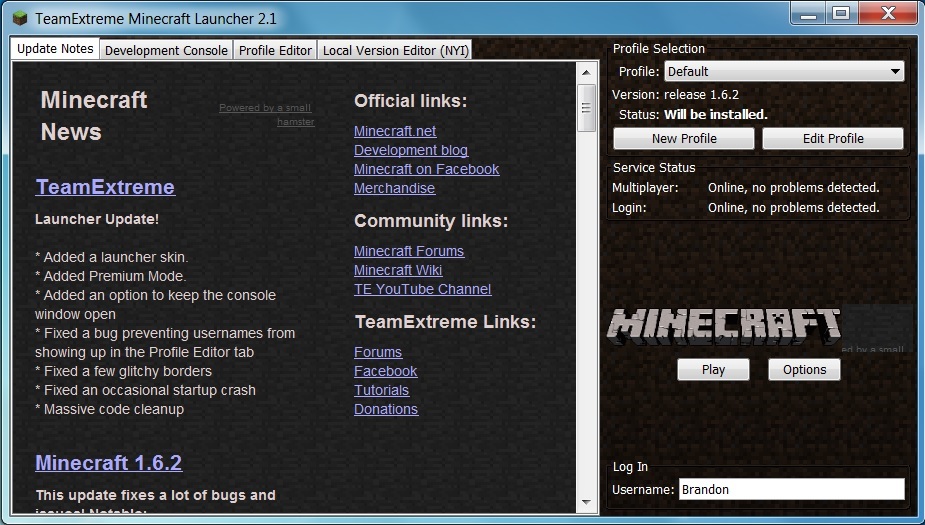The width and height of the screenshot is (925, 525).
Task: Click the Powered by a small hamster link
Action: (267, 114)
